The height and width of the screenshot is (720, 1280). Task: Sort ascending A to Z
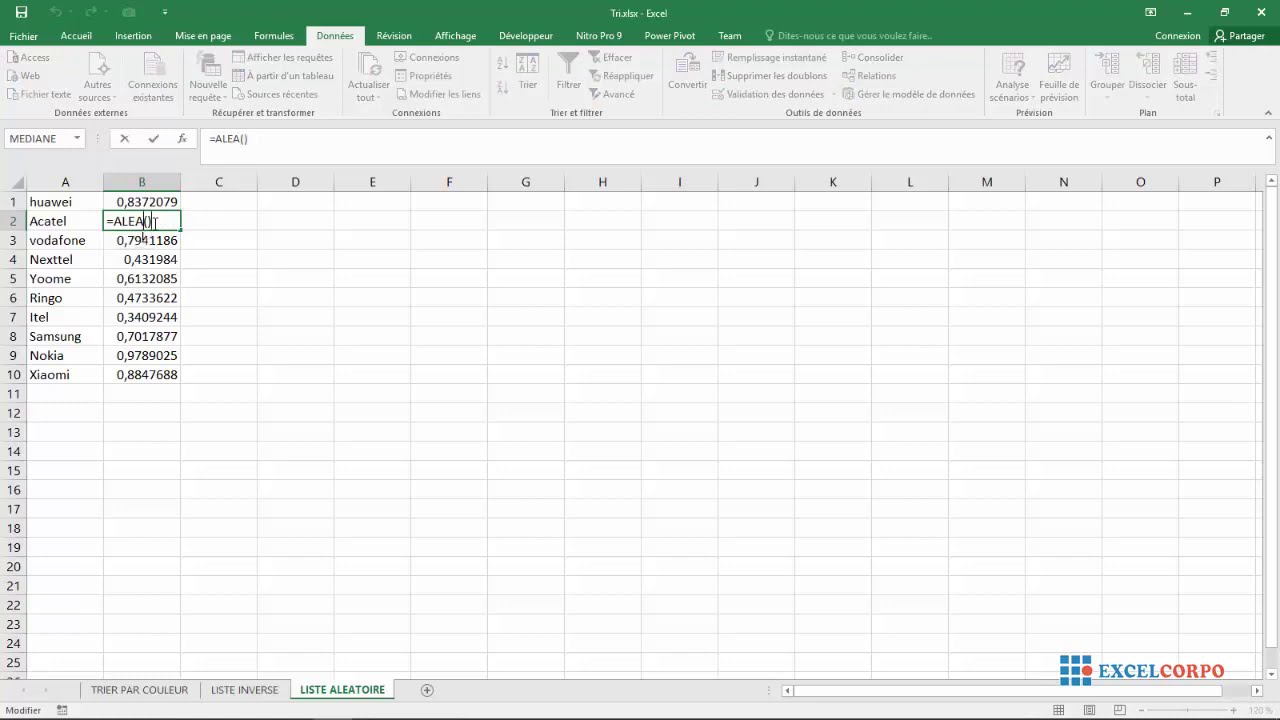502,62
